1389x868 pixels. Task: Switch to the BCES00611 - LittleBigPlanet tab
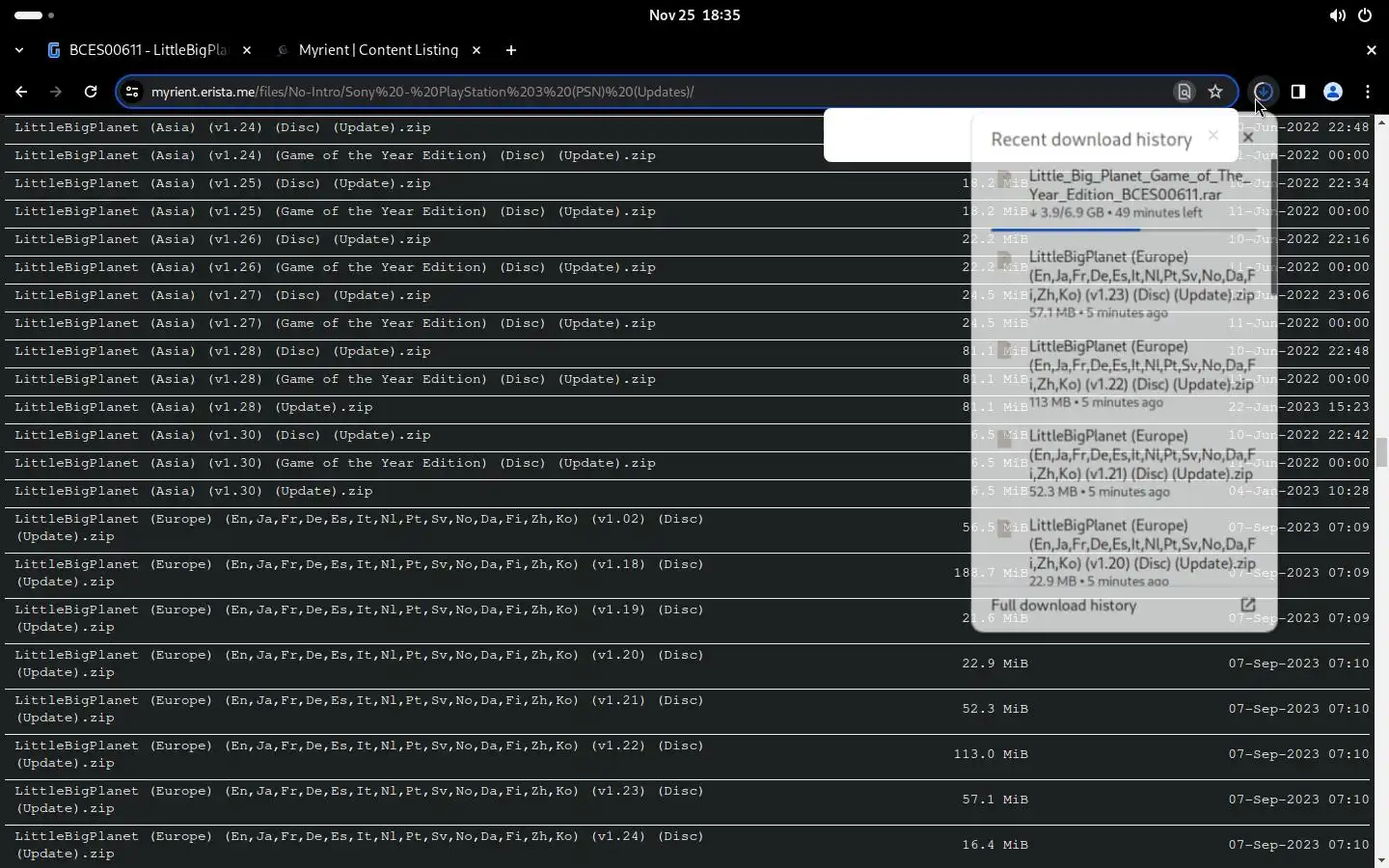(149, 50)
